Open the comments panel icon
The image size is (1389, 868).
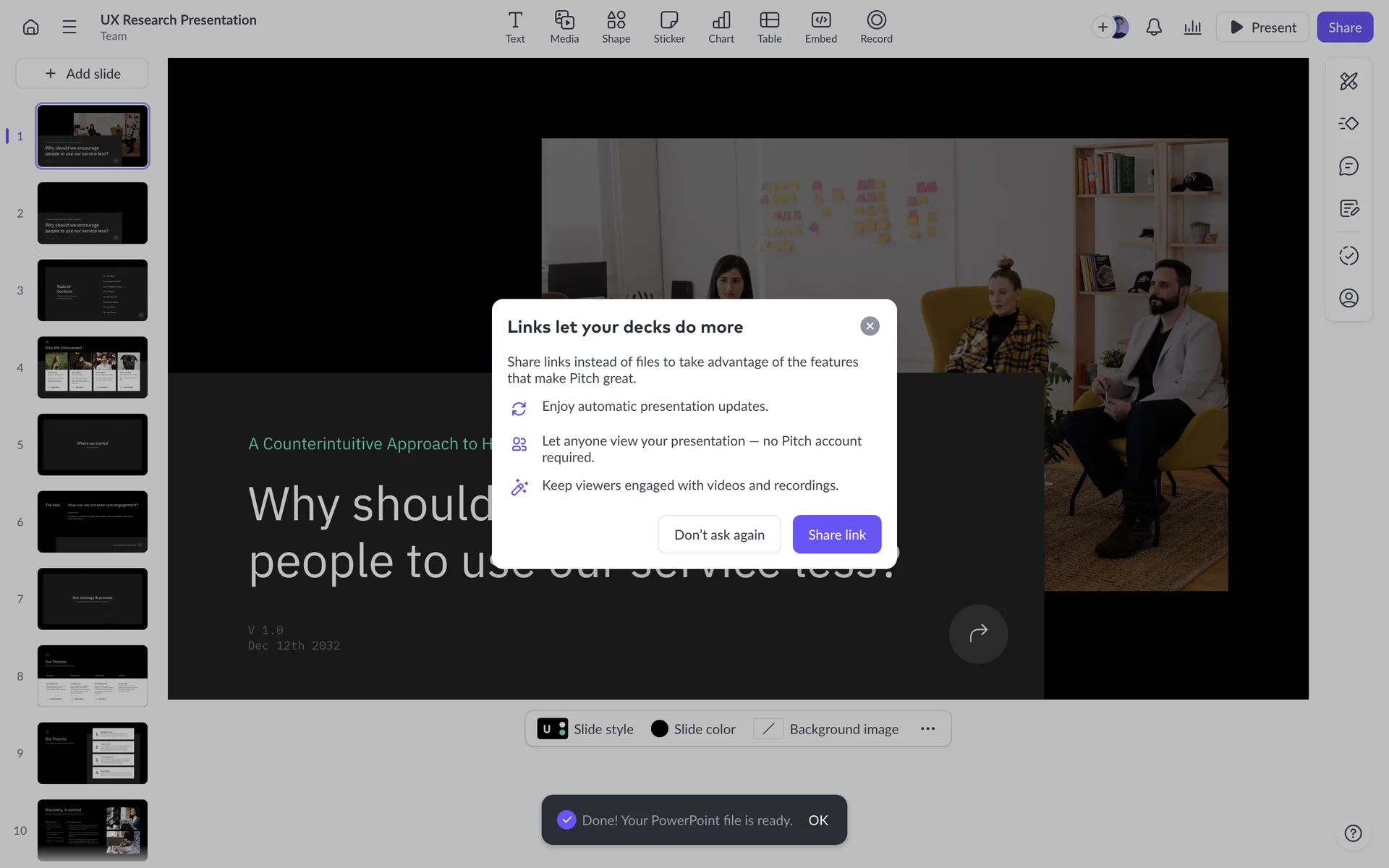pos(1348,166)
